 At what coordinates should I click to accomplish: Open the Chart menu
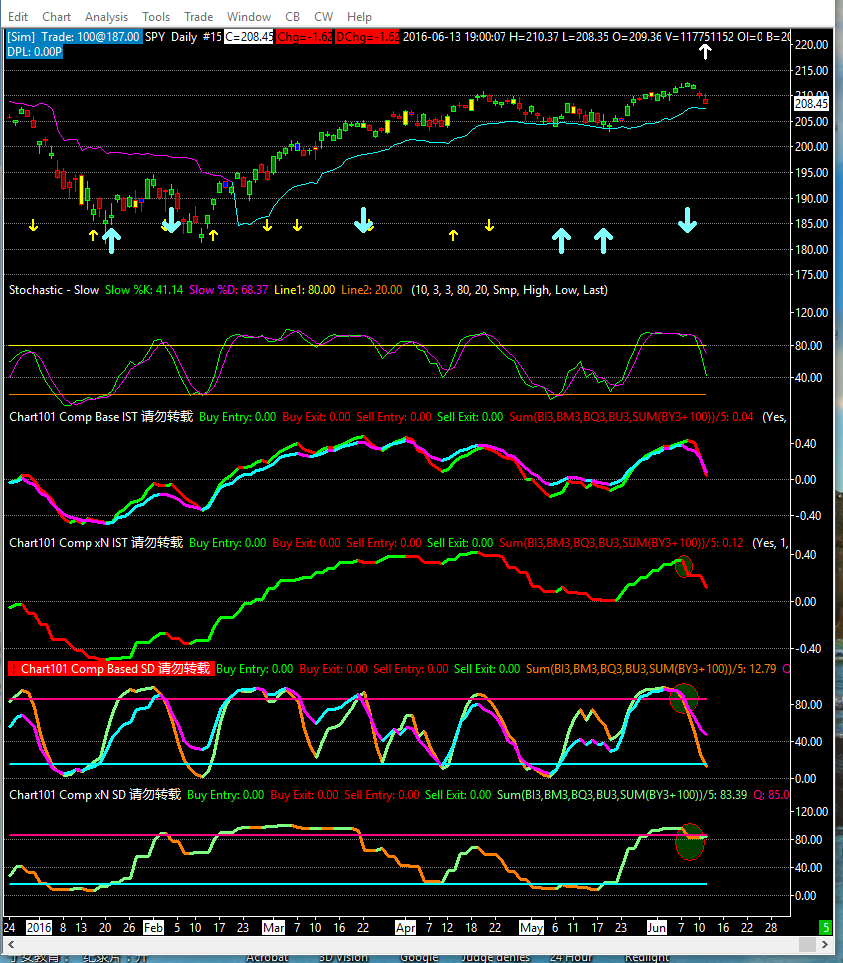56,17
